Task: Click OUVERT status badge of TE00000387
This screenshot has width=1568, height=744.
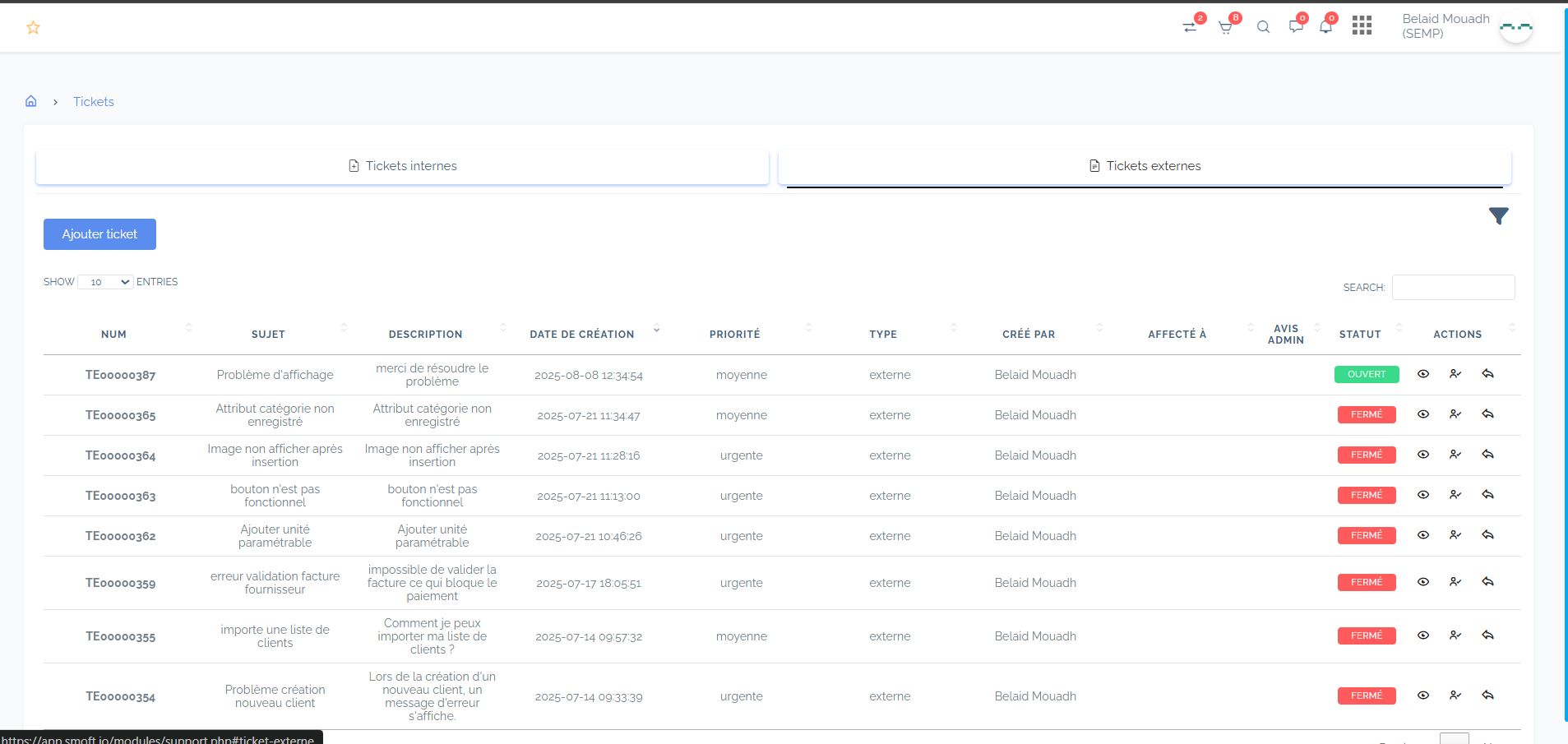Action: coord(1367,374)
